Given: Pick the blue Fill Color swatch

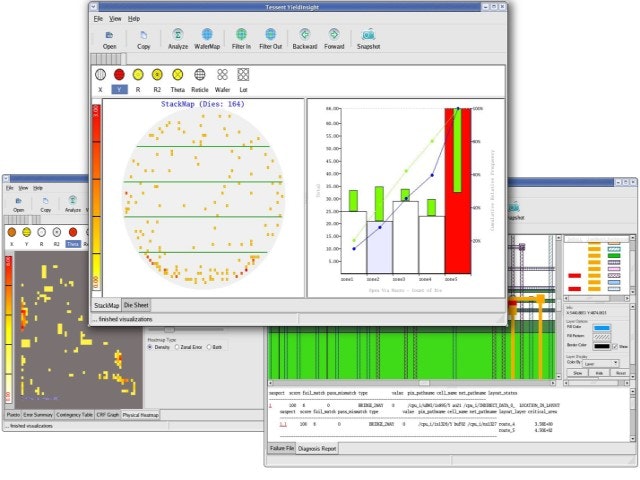Looking at the screenshot, I should pos(602,328).
